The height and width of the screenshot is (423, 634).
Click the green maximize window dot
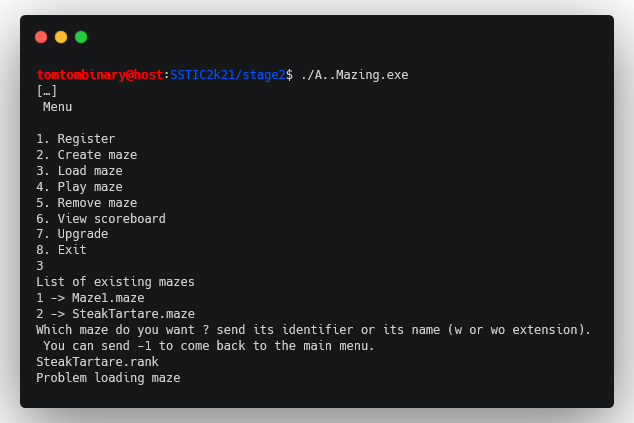(81, 37)
